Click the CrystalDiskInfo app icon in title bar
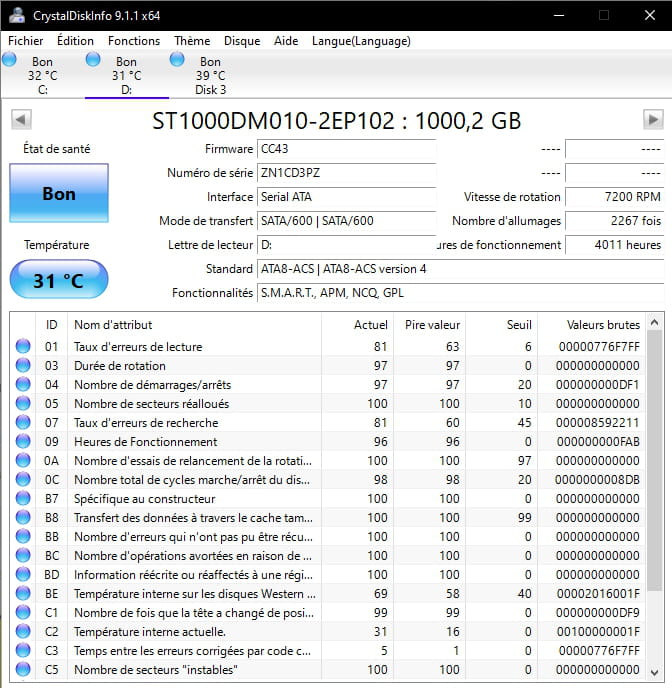Viewport: 672px width, 688px height. coord(17,15)
